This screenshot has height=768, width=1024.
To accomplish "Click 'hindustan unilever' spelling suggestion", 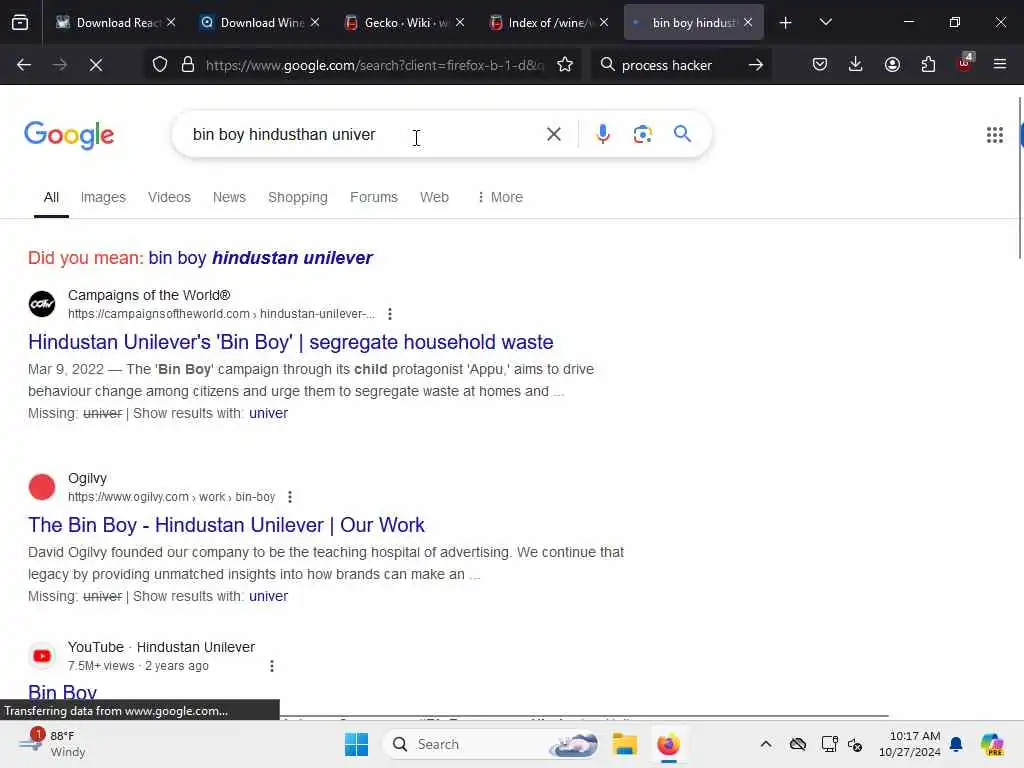I will tap(261, 258).
